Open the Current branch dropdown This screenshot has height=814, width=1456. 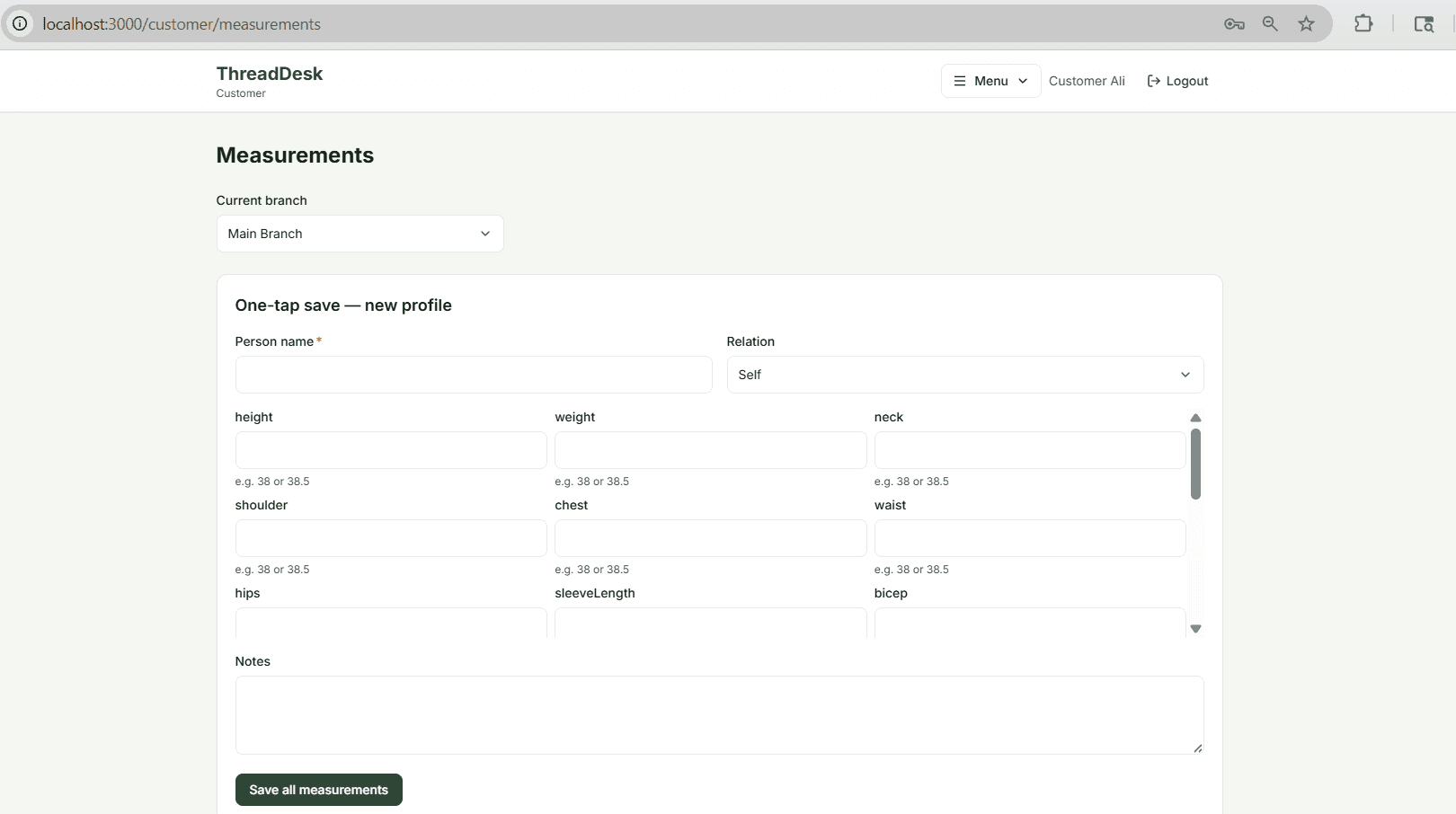coord(360,234)
